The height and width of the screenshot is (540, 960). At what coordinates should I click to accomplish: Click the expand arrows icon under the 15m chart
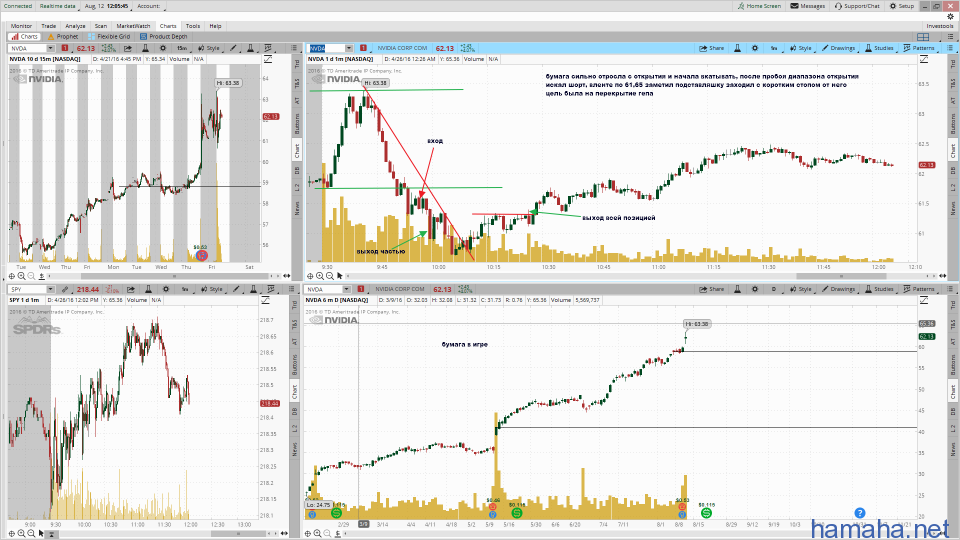coord(286,276)
